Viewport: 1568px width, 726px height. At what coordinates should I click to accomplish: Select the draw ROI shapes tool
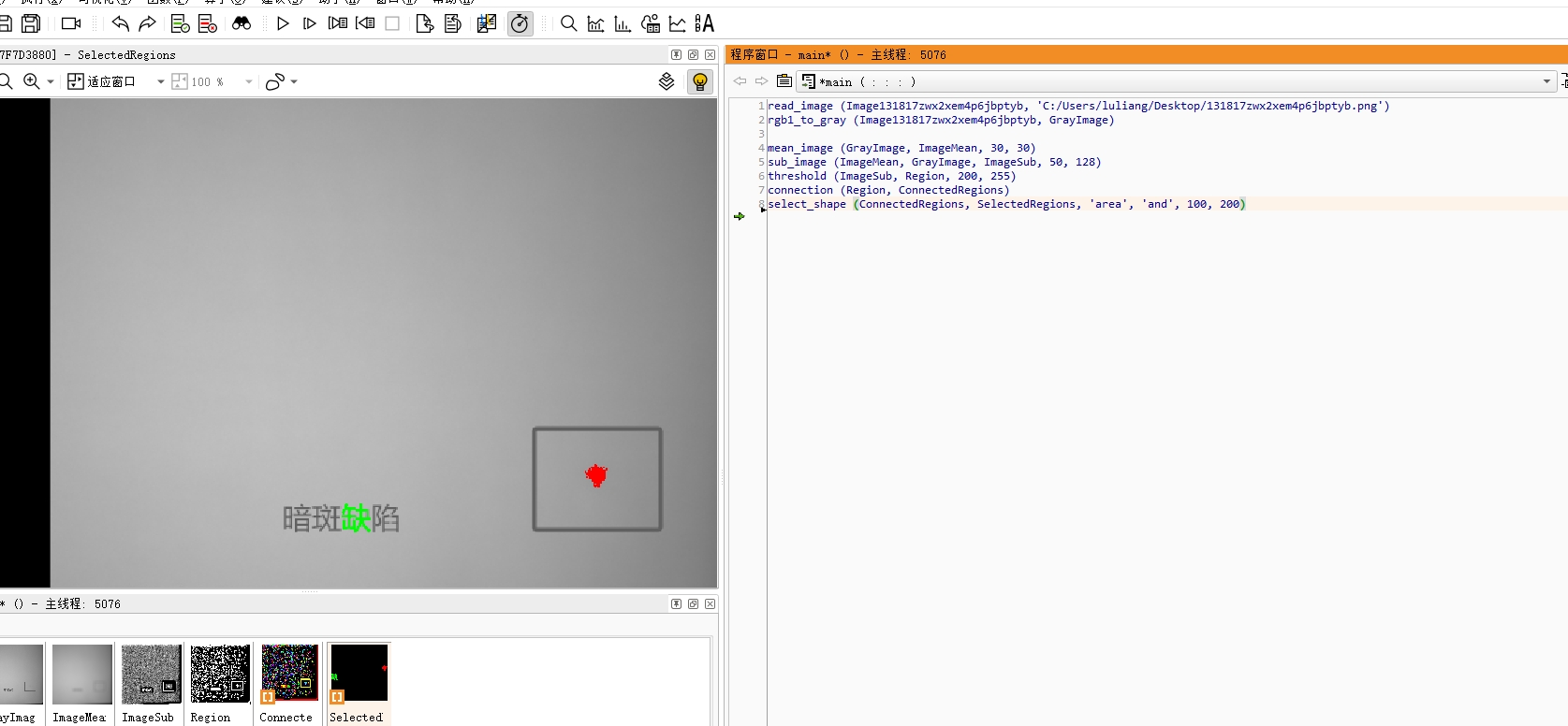coord(274,82)
